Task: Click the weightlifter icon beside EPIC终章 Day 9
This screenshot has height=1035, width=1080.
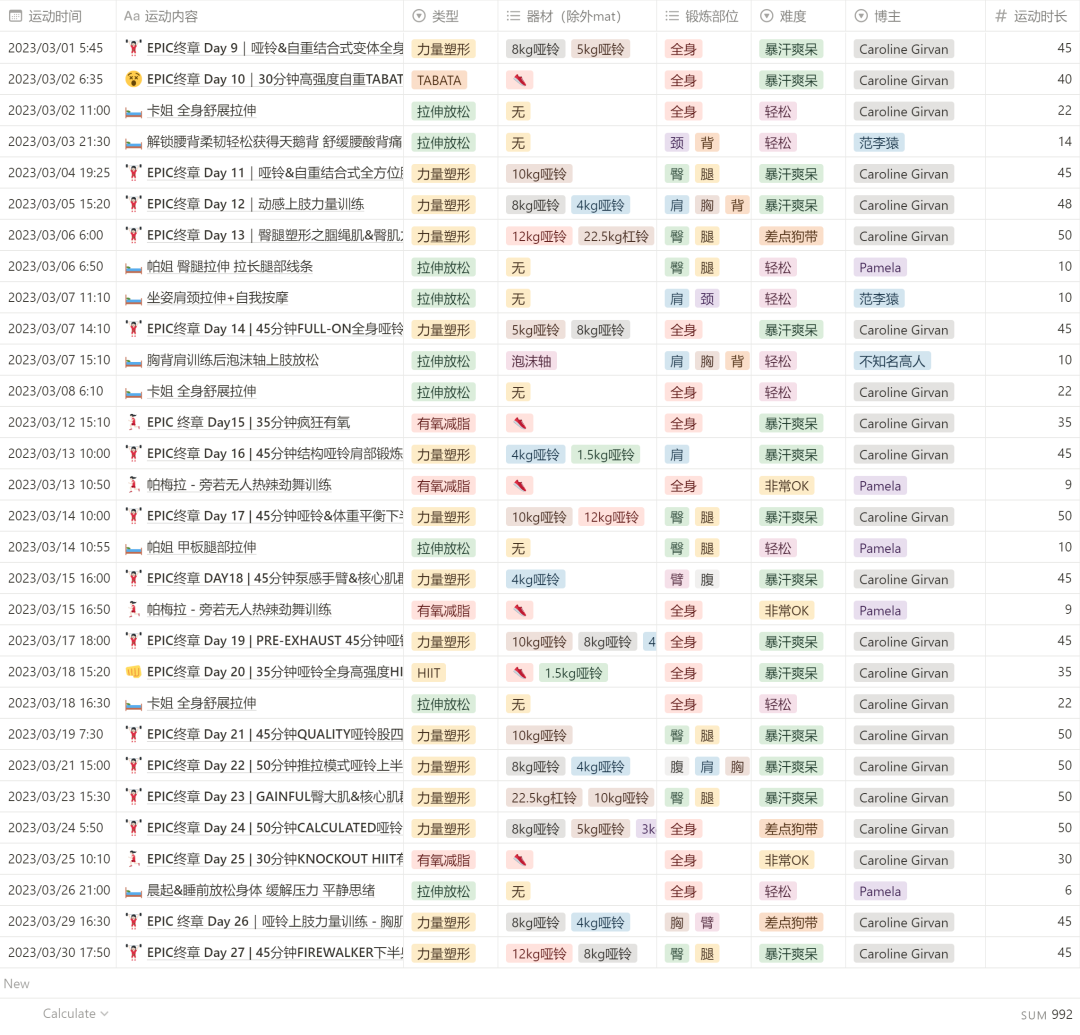Action: point(134,48)
